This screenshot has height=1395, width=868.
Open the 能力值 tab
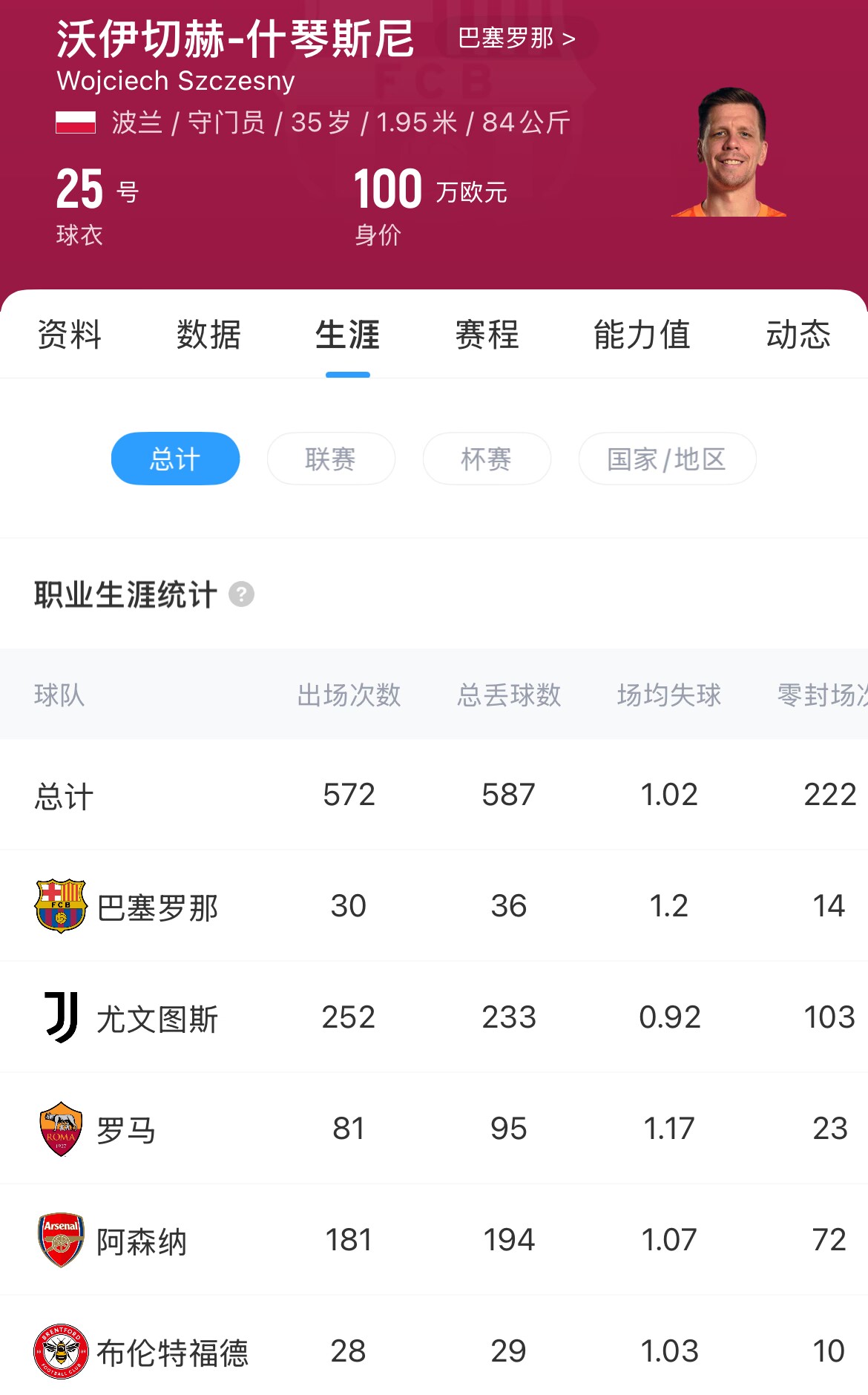coord(642,335)
